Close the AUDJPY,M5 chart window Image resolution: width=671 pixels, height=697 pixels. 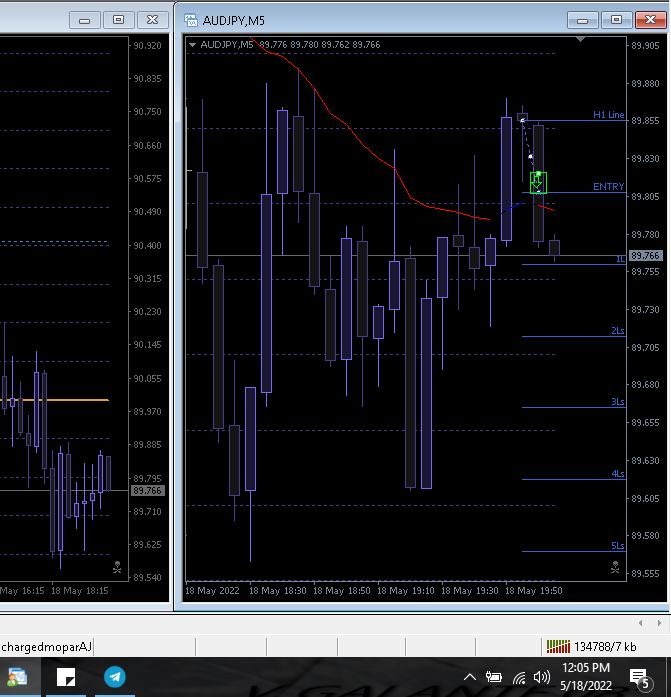(x=650, y=20)
